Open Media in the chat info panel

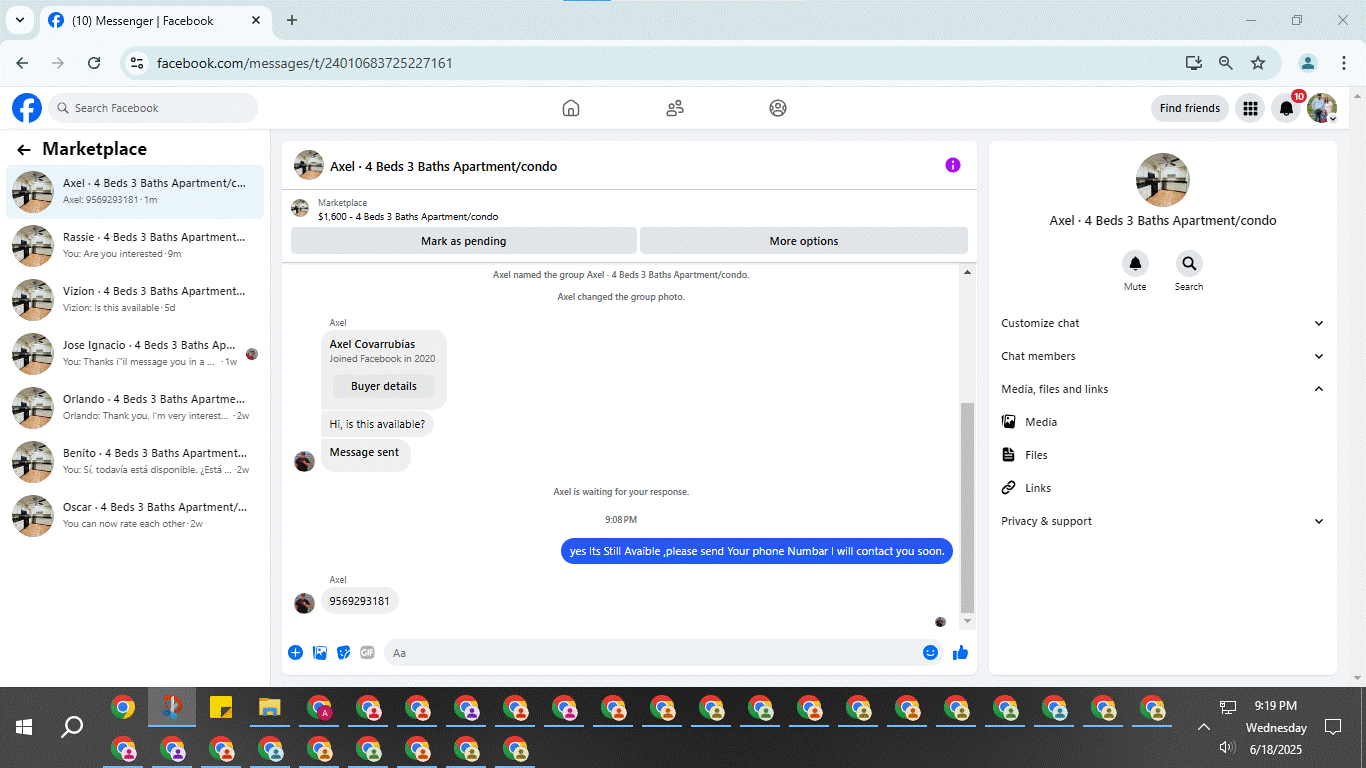1163,422
